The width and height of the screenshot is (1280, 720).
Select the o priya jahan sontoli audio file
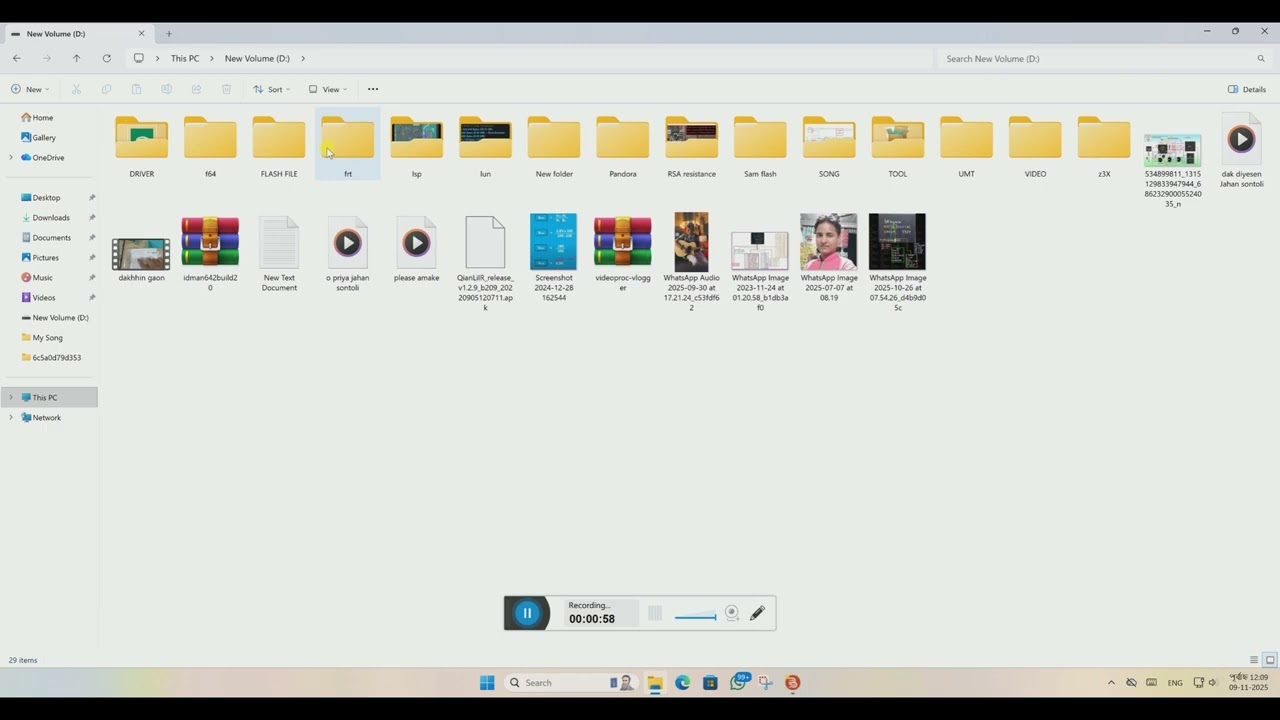(348, 254)
